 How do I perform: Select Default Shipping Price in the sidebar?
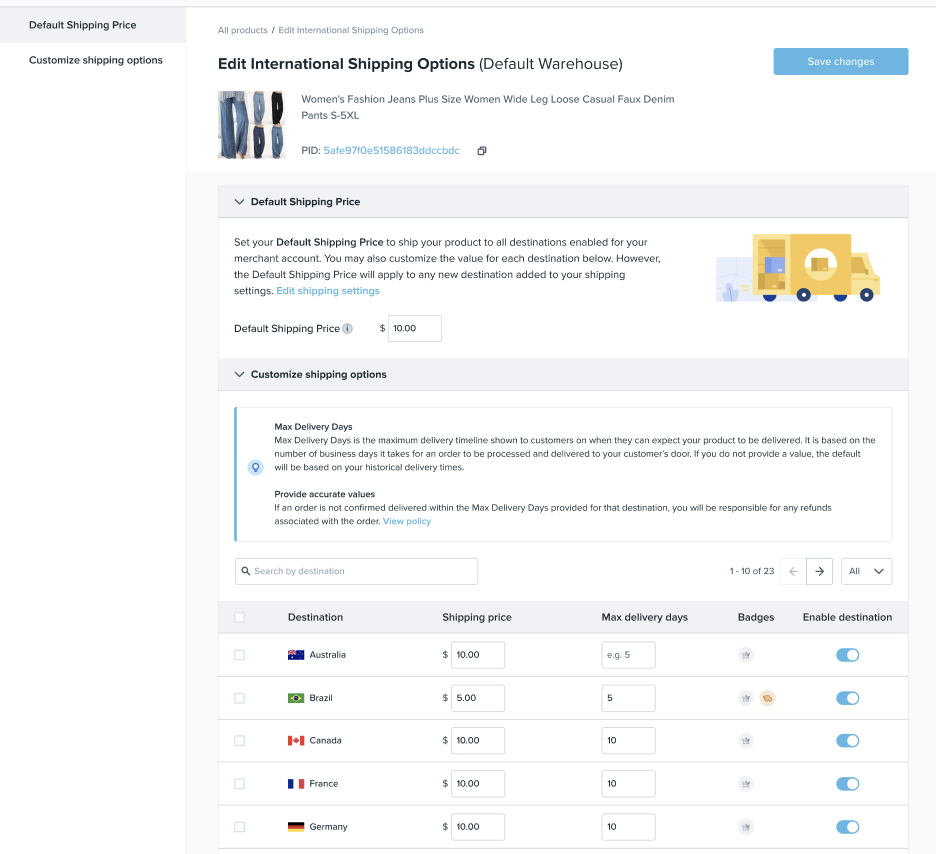pyautogui.click(x=83, y=25)
